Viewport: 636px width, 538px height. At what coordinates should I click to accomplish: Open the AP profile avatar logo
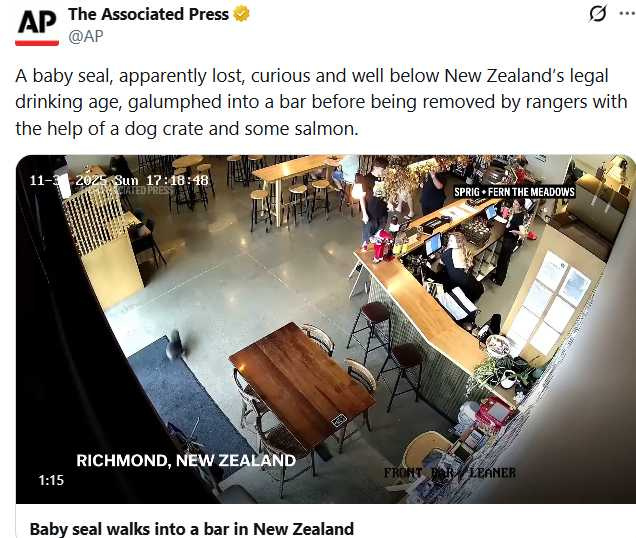click(37, 27)
